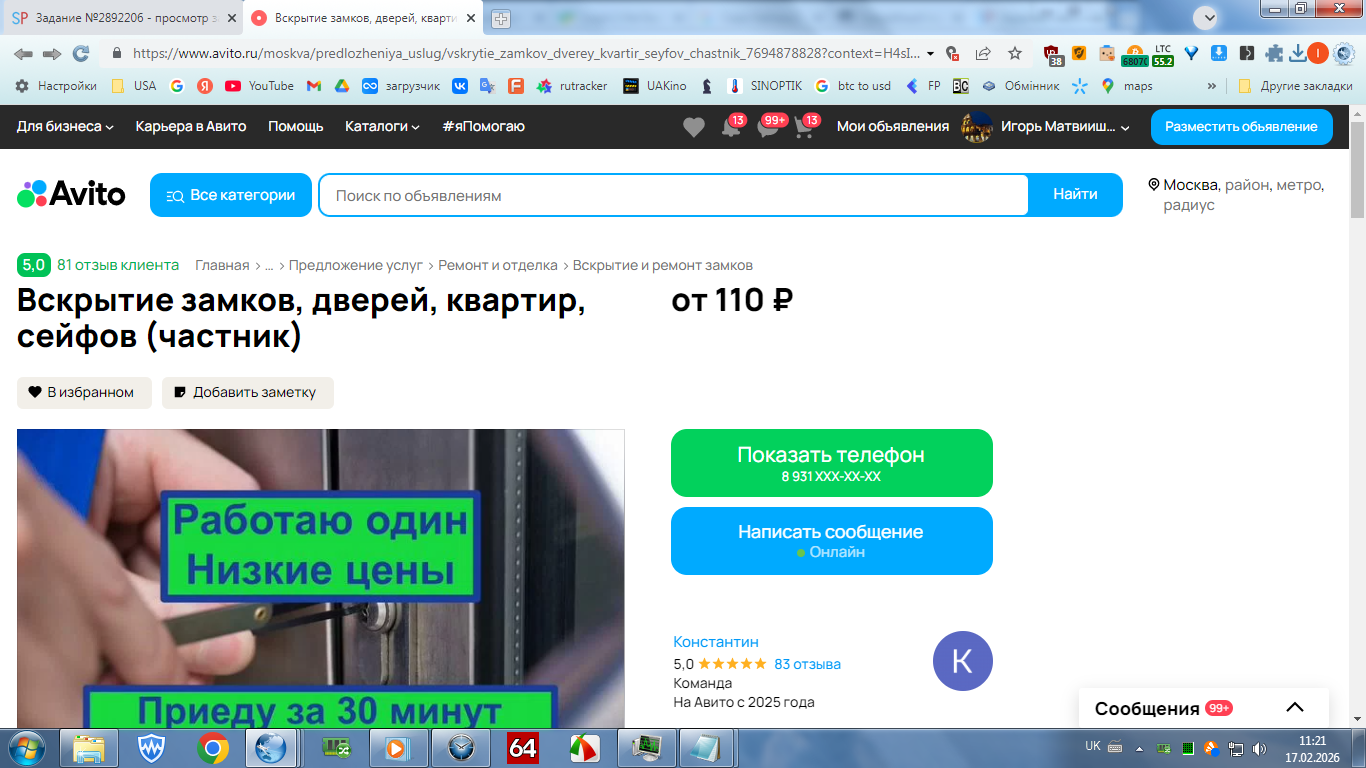The height and width of the screenshot is (768, 1366).
Task: Open file explorer from the taskbar
Action: [x=89, y=748]
